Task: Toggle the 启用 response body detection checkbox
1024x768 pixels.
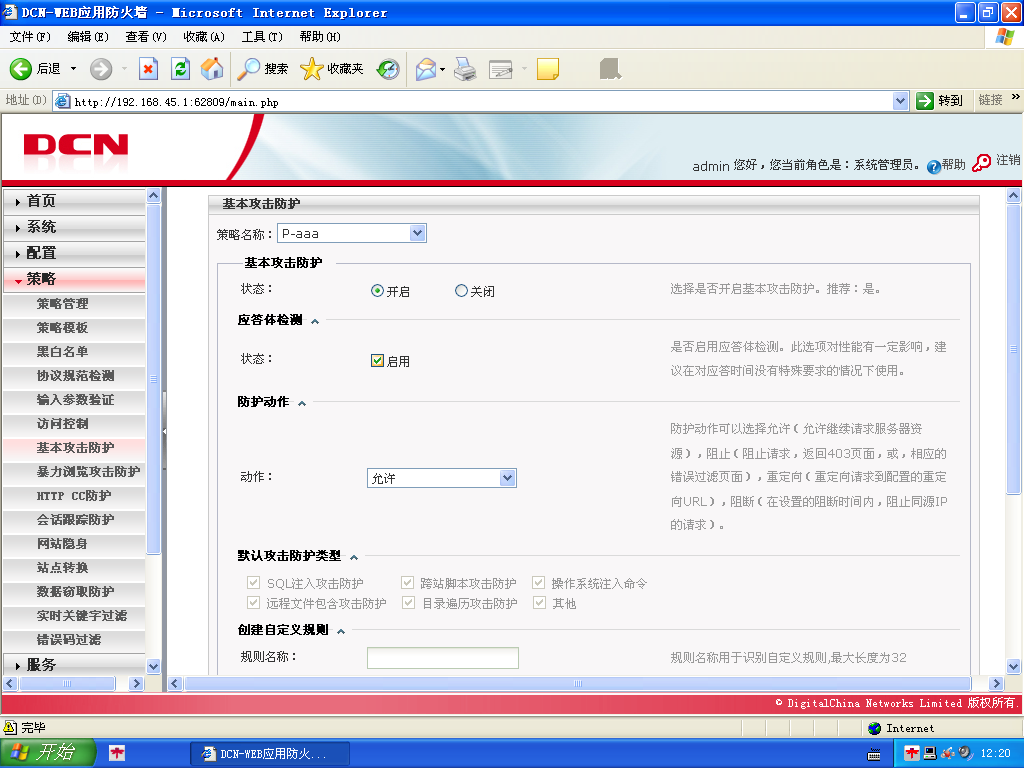Action: click(x=377, y=360)
